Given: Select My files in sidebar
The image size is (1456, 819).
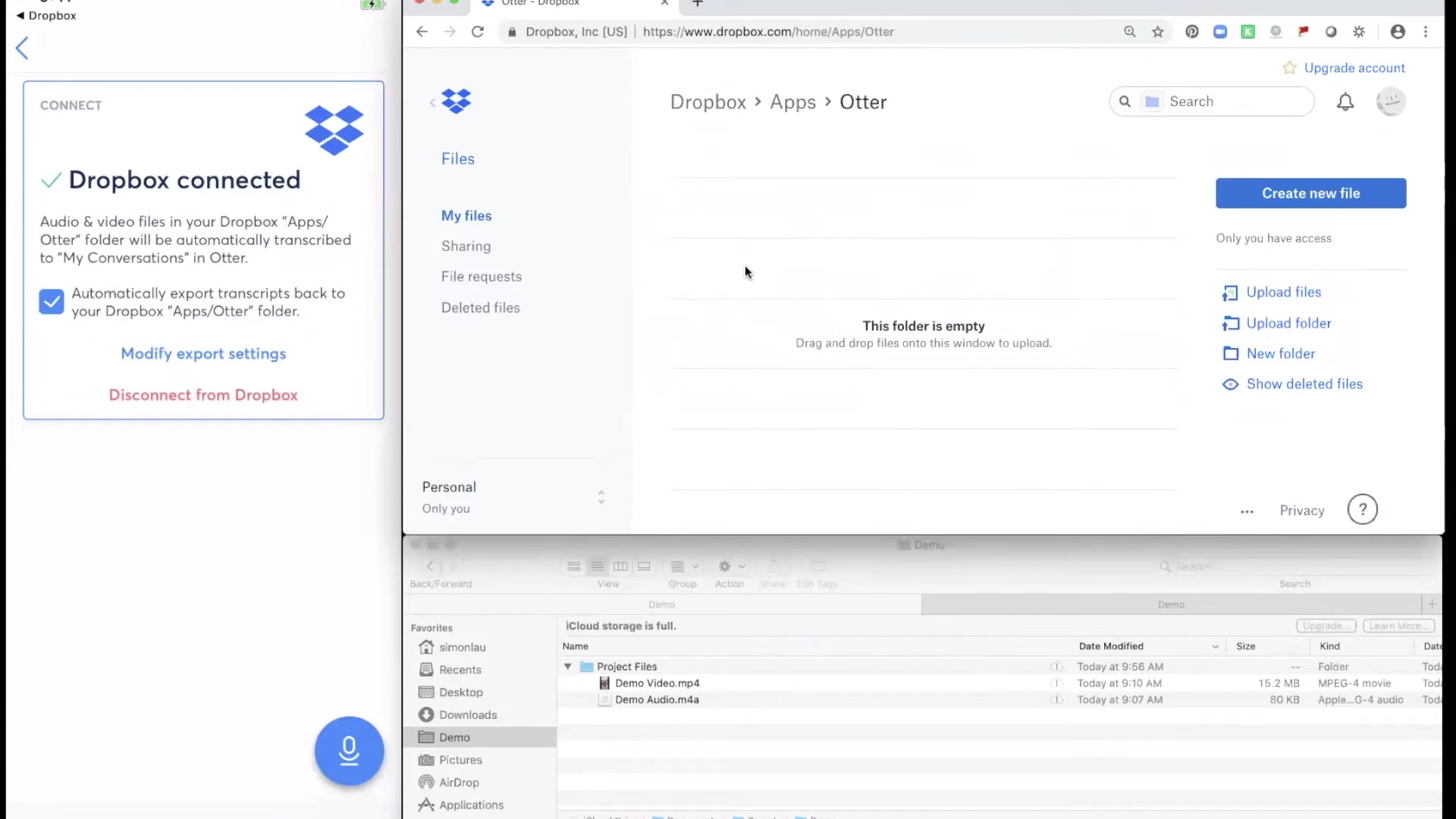Looking at the screenshot, I should pos(466,216).
